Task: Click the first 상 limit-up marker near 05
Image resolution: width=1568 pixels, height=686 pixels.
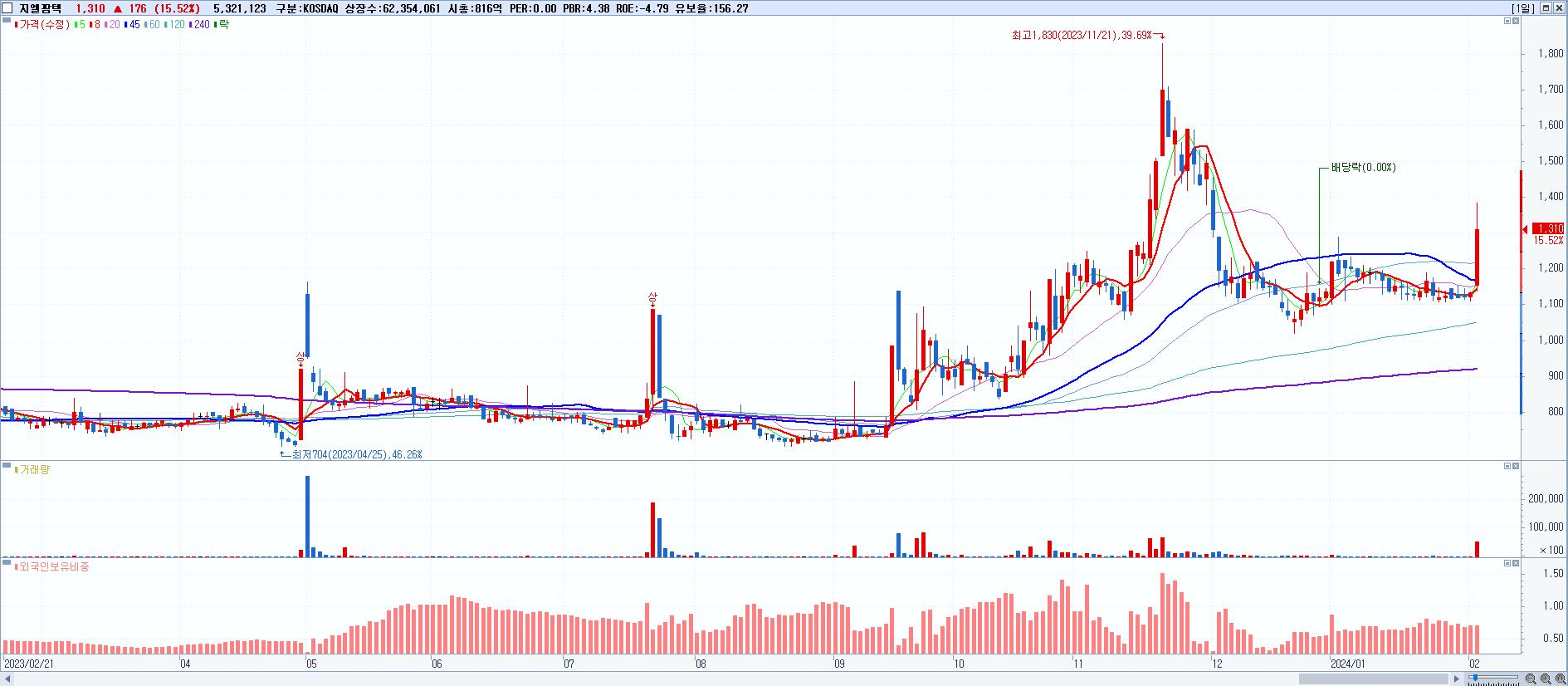Action: (300, 357)
